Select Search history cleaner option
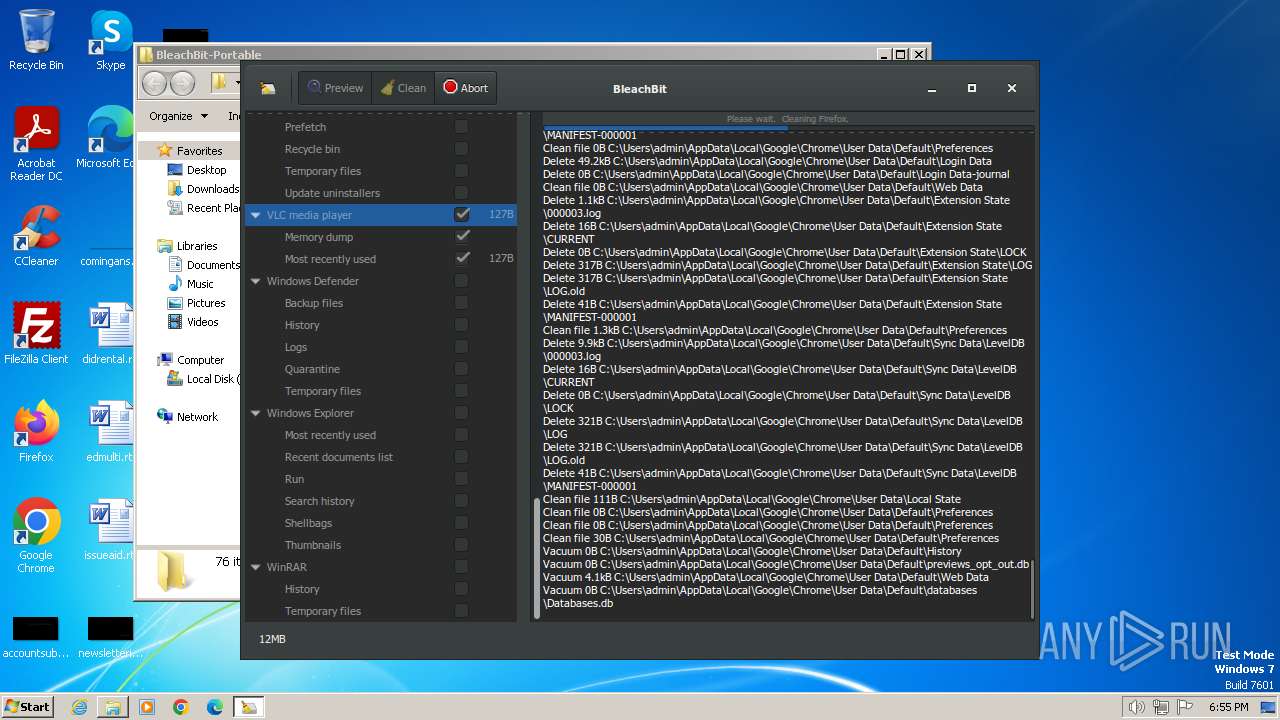 click(x=319, y=501)
